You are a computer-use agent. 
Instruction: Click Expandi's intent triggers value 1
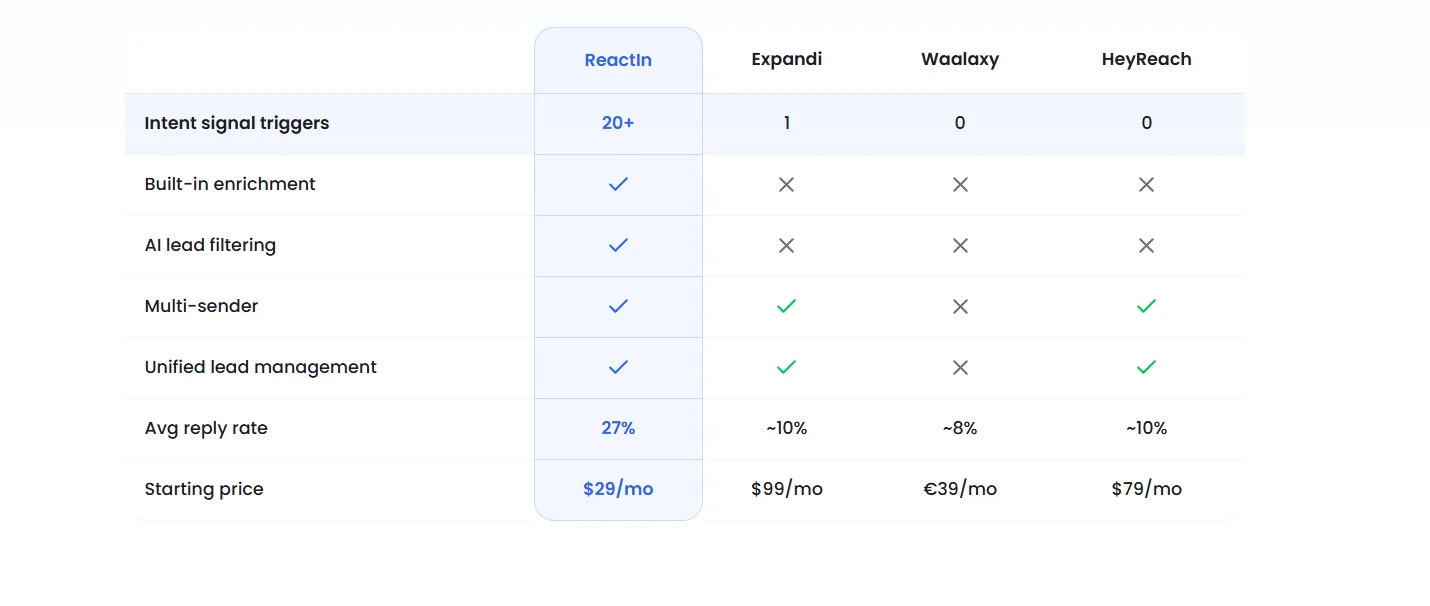pyautogui.click(x=787, y=123)
